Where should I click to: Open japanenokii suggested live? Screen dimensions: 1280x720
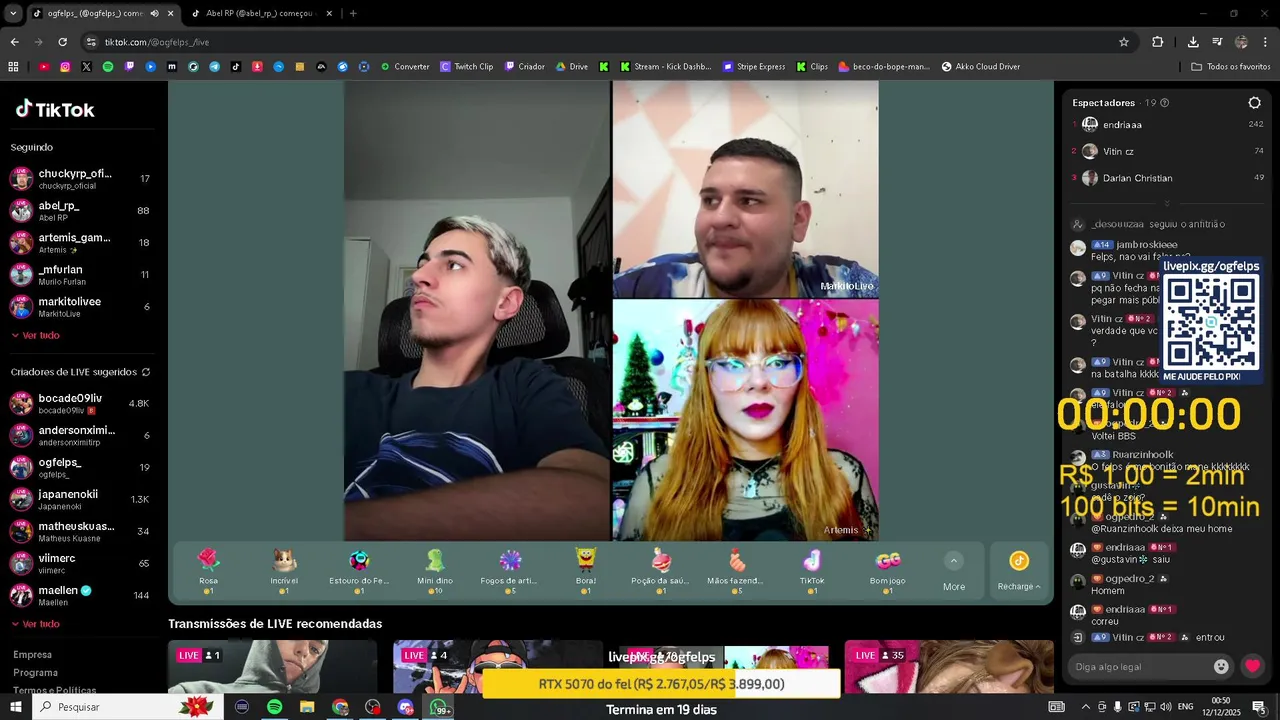[x=80, y=499]
